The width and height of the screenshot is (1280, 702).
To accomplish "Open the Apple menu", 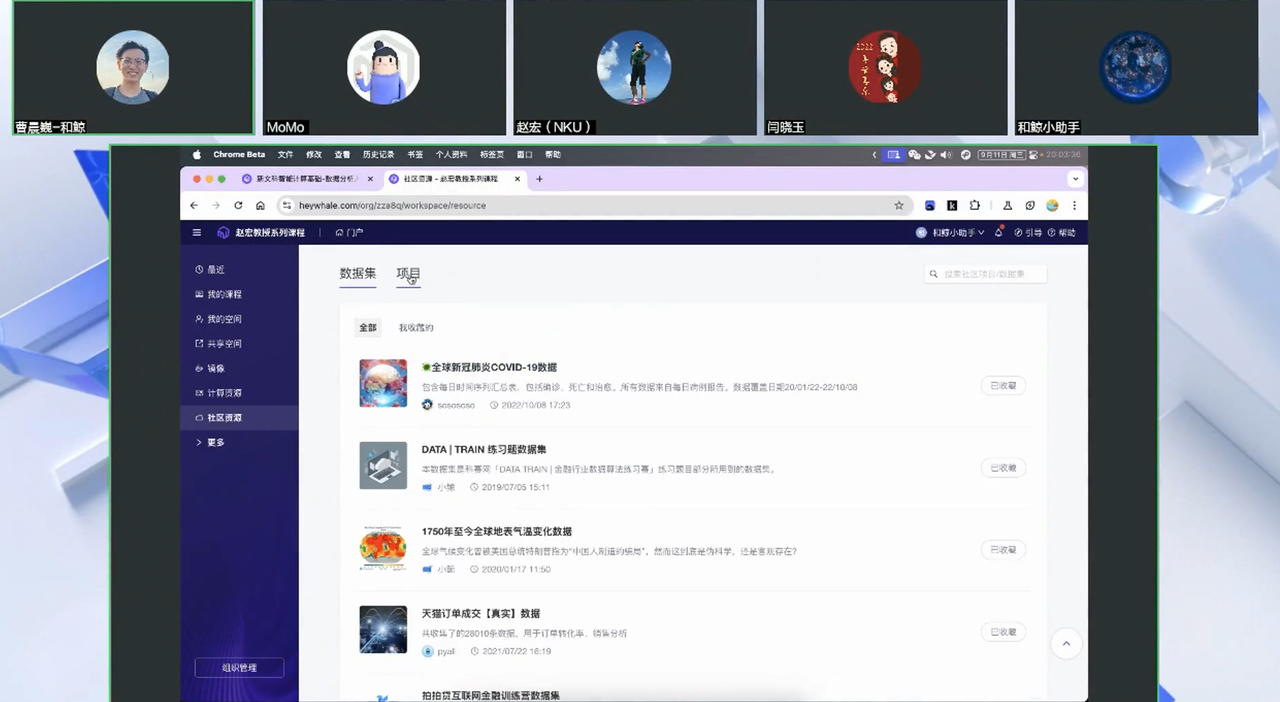I will pos(196,155).
